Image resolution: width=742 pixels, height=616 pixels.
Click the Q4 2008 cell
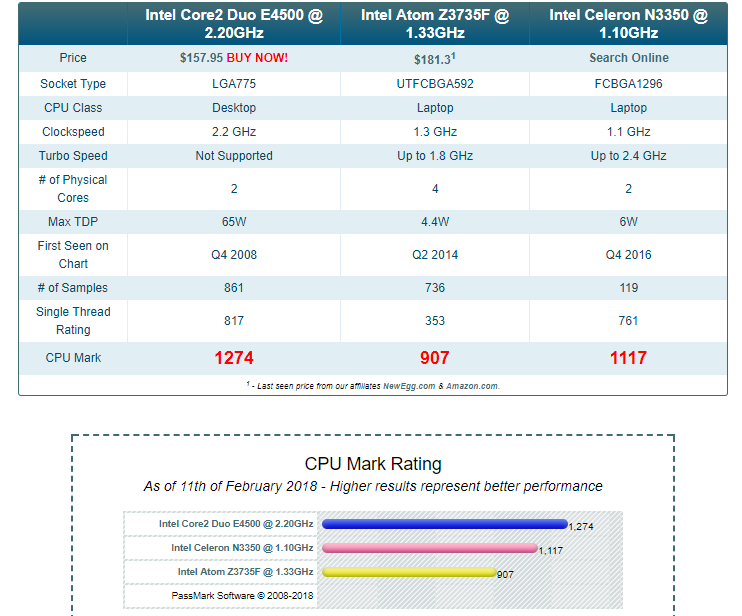pyautogui.click(x=234, y=255)
